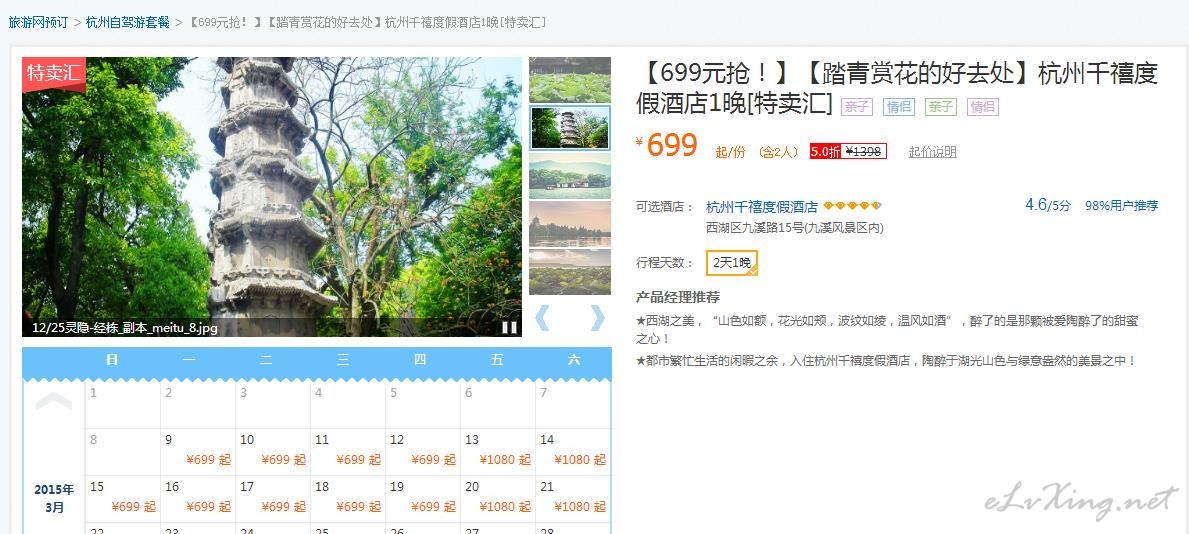
Task: Click the blue 情侣 tag
Action: (x=899, y=106)
